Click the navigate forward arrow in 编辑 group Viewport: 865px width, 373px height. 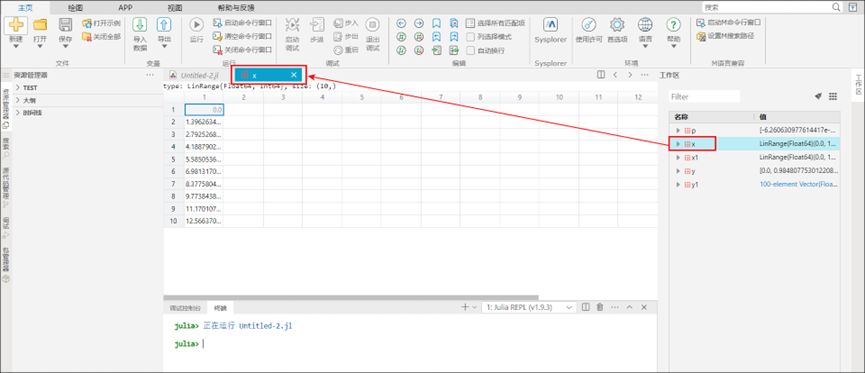pos(419,23)
